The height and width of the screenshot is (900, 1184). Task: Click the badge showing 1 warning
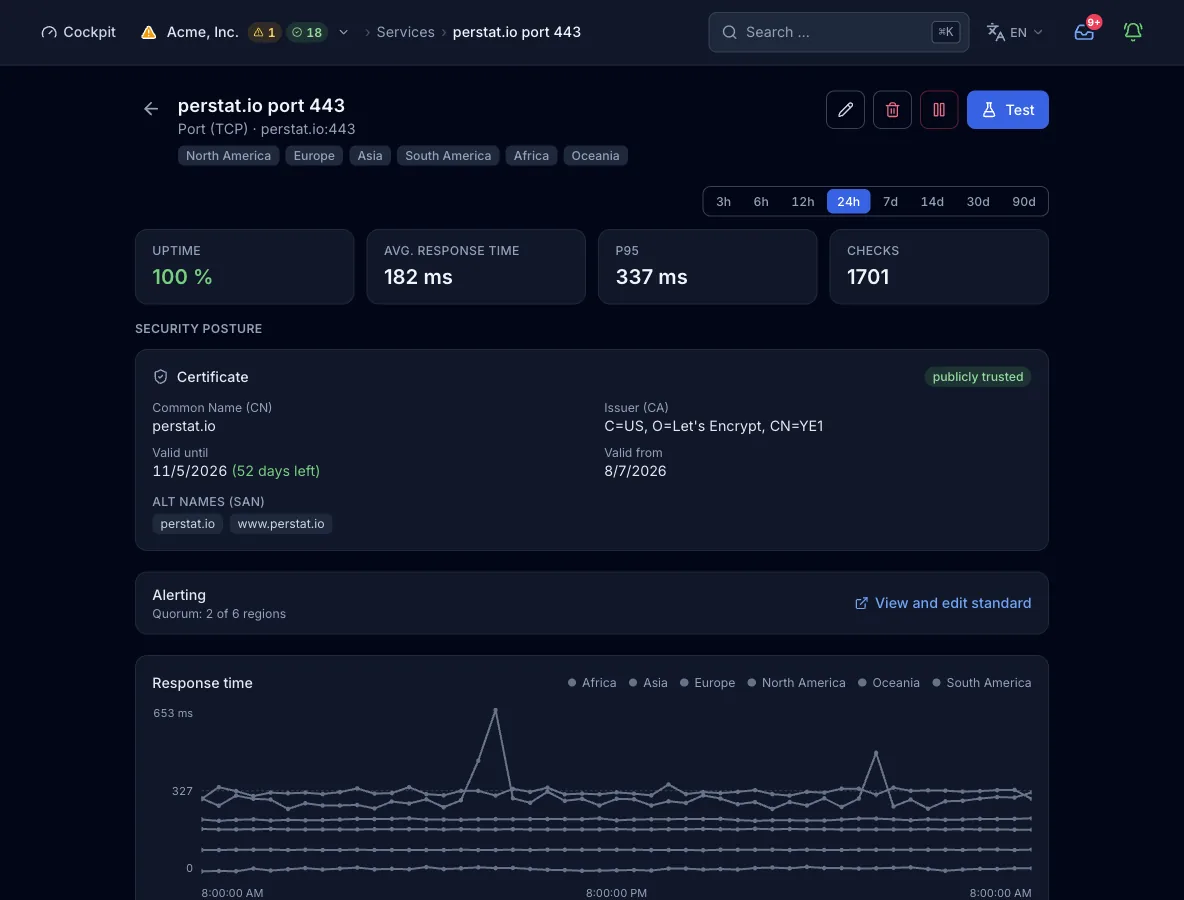point(264,32)
